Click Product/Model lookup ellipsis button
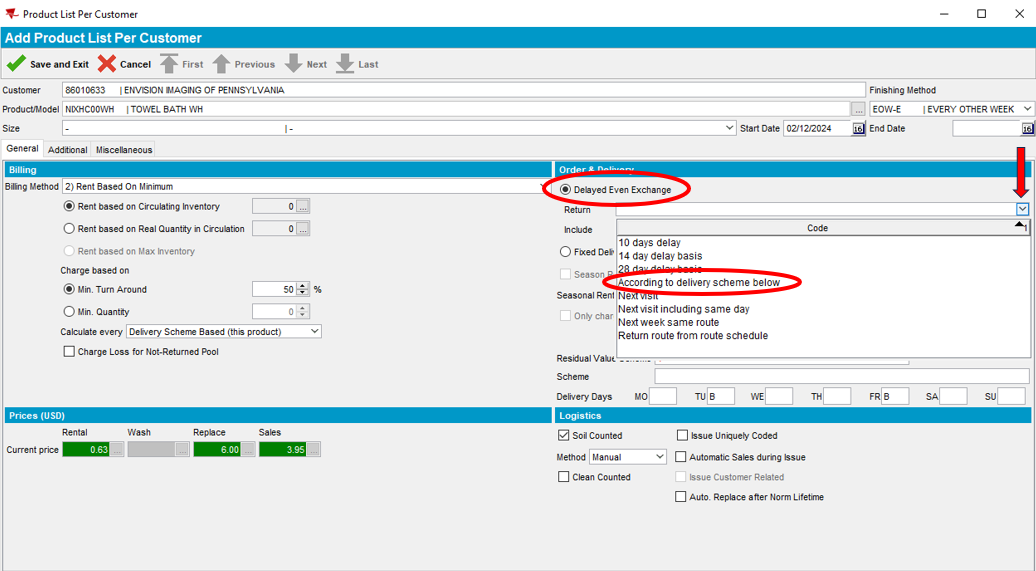The width and height of the screenshot is (1036, 571). coord(858,109)
